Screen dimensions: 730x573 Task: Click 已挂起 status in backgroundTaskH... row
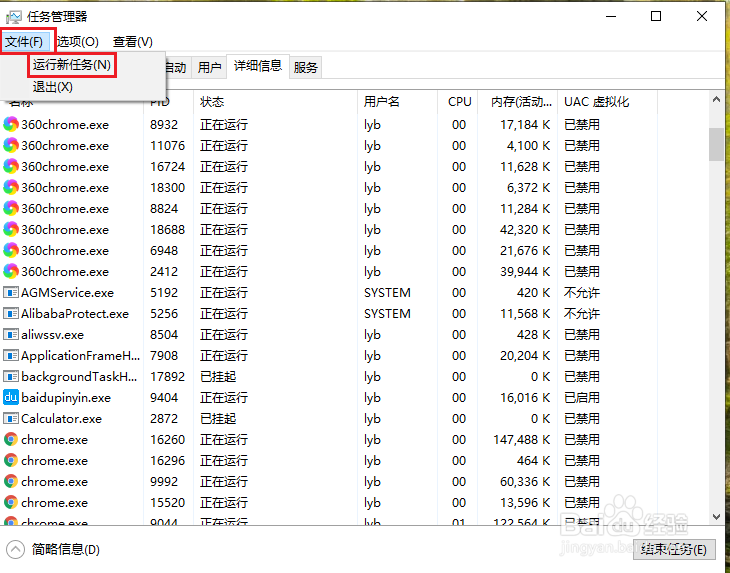coord(218,377)
